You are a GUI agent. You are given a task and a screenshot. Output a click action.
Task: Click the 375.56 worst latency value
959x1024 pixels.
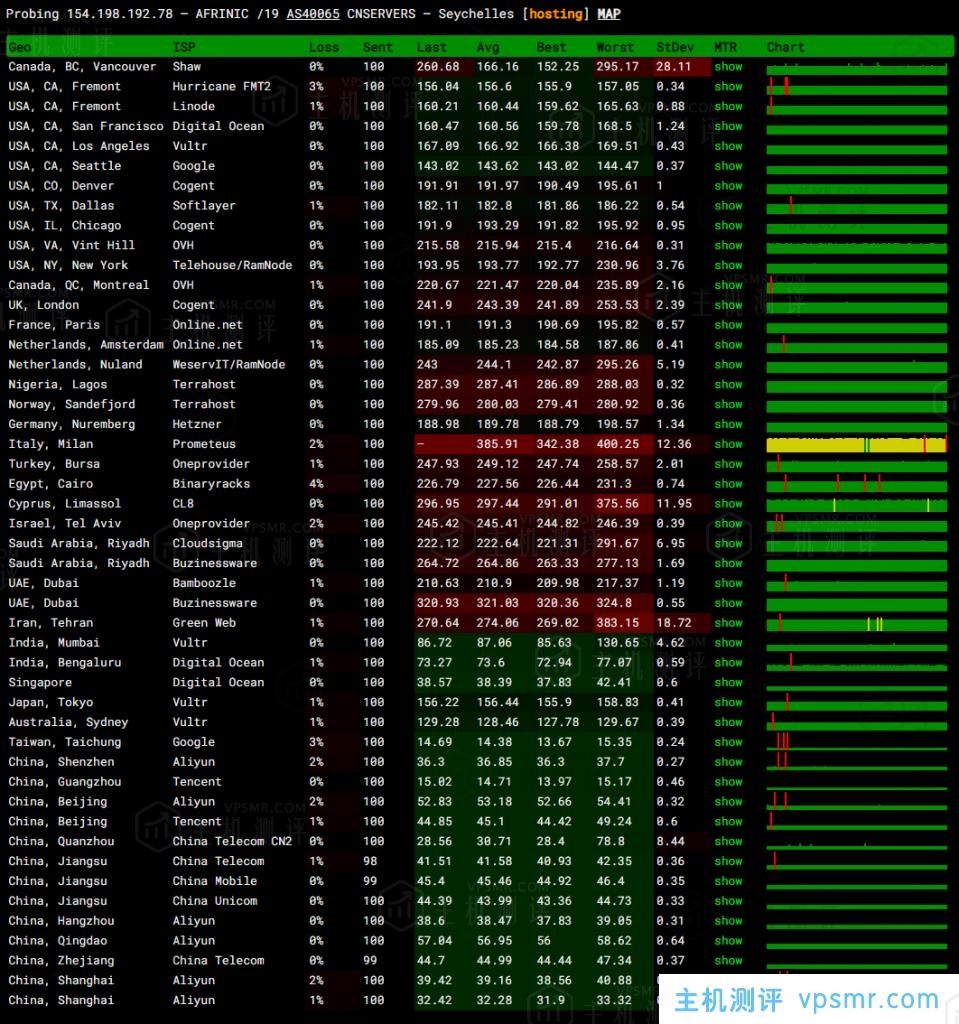point(617,504)
